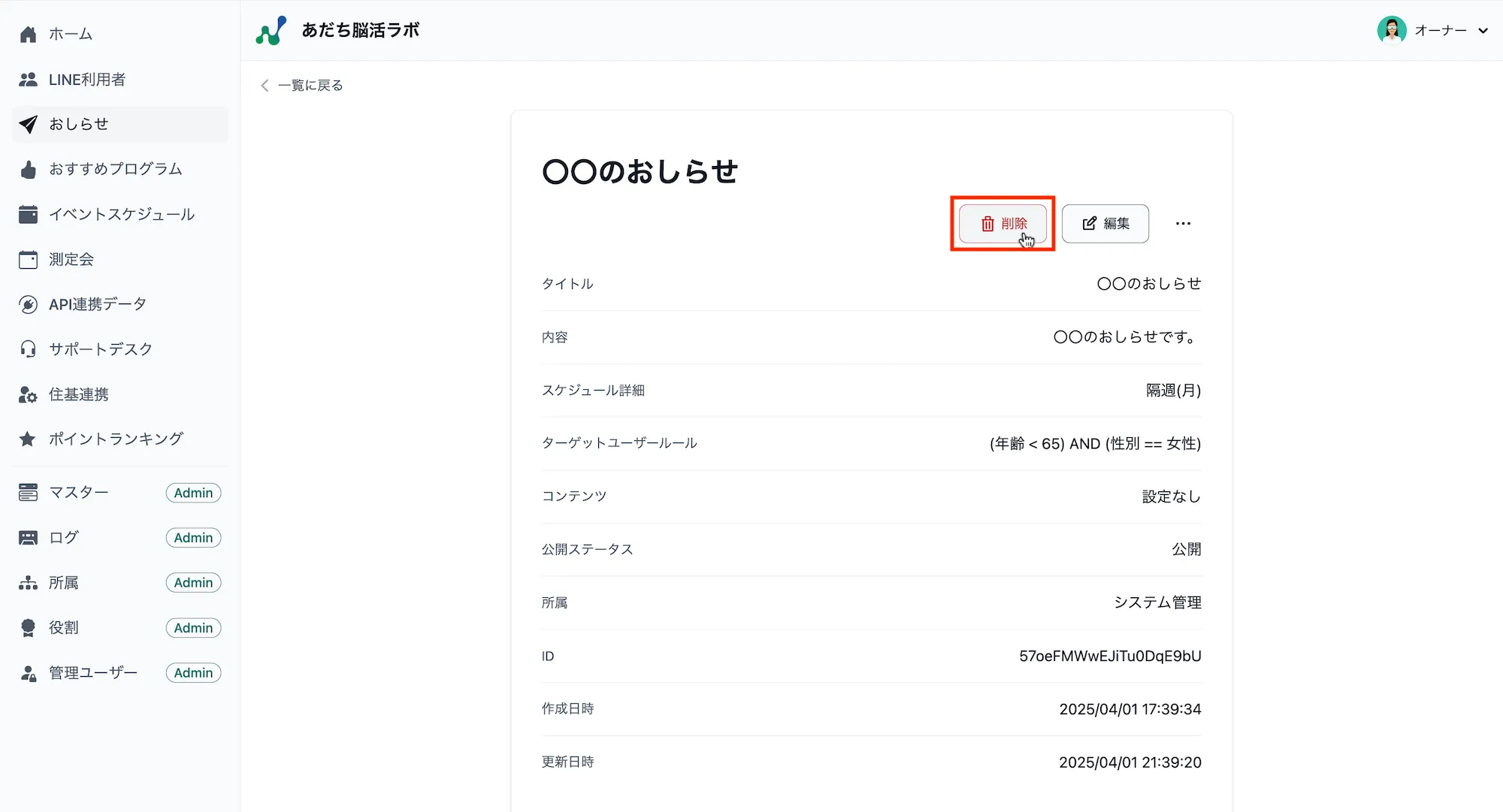Open イベントスケジュール via its calendar icon
1503x812 pixels.
[x=28, y=214]
